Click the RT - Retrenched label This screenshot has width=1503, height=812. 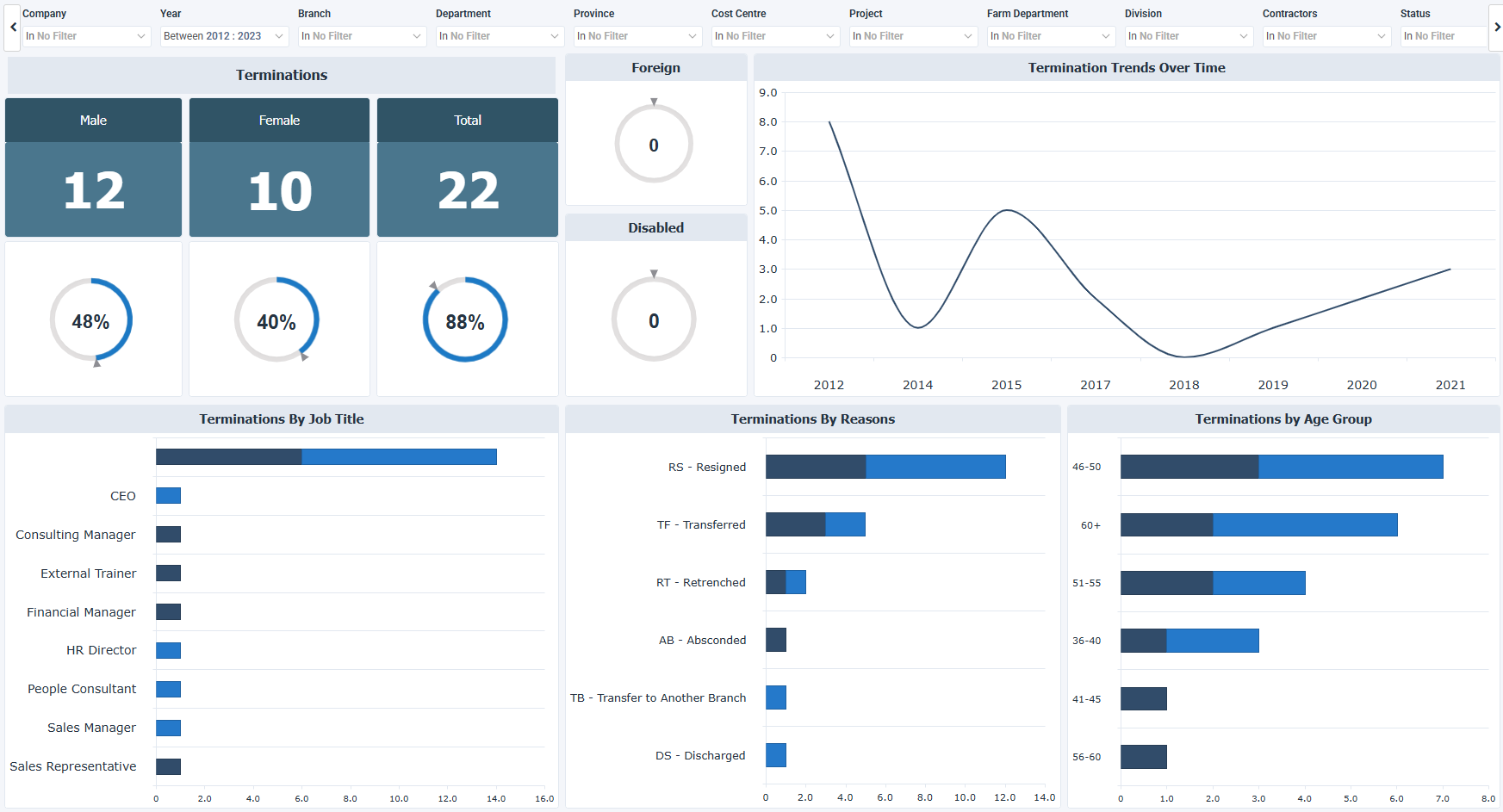701,582
